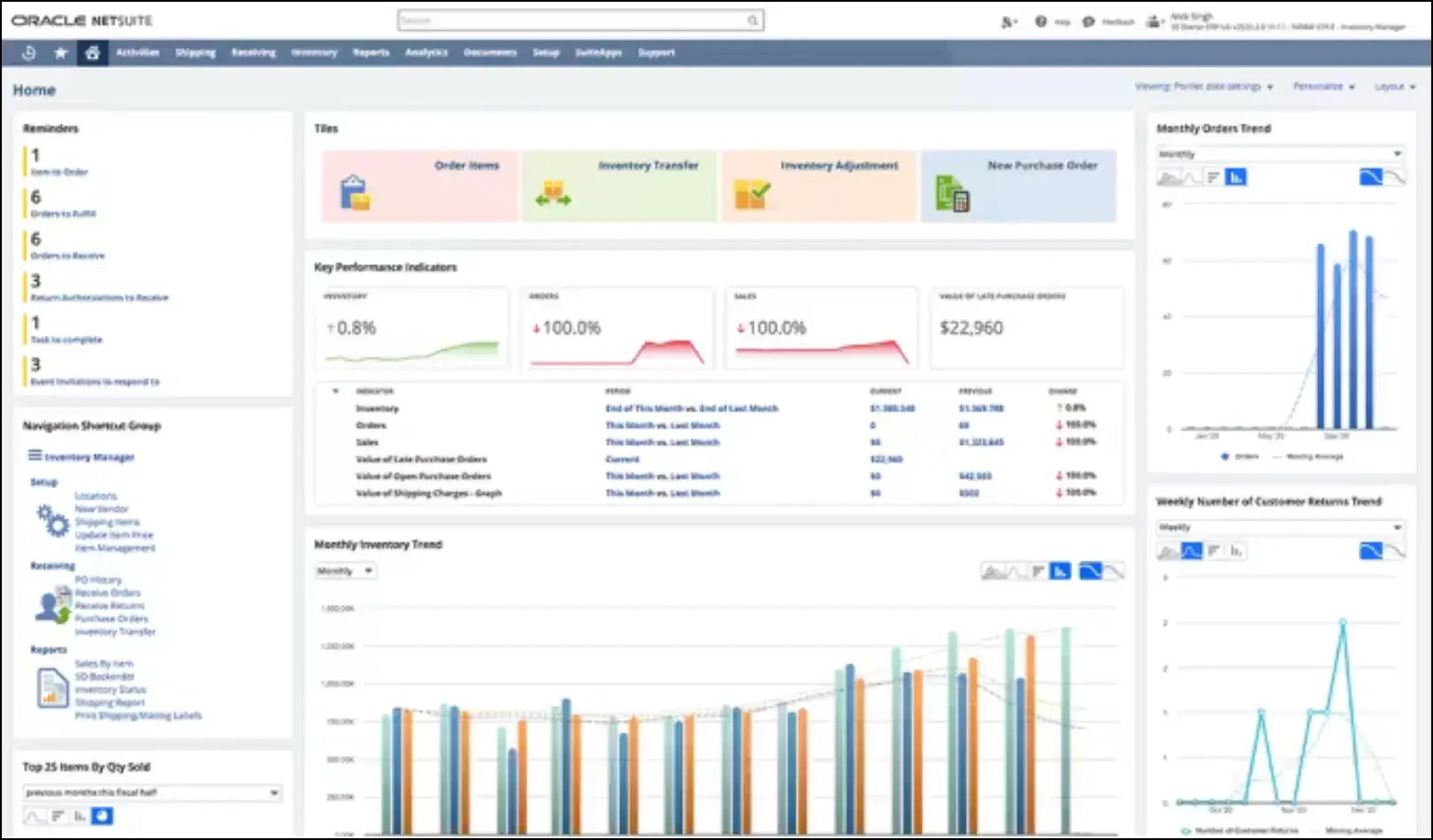Open the Layout dropdown

[1394, 87]
